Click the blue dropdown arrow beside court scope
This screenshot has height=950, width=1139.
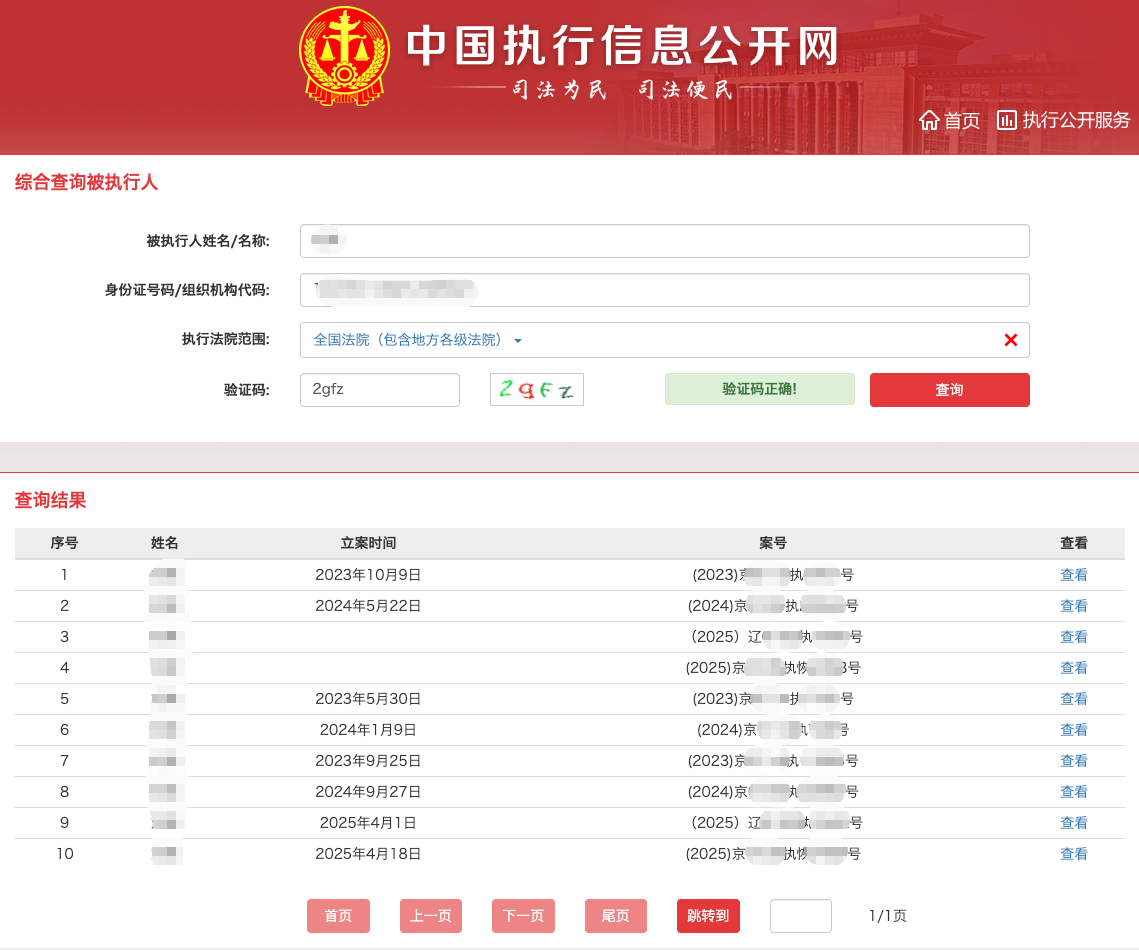[x=518, y=339]
